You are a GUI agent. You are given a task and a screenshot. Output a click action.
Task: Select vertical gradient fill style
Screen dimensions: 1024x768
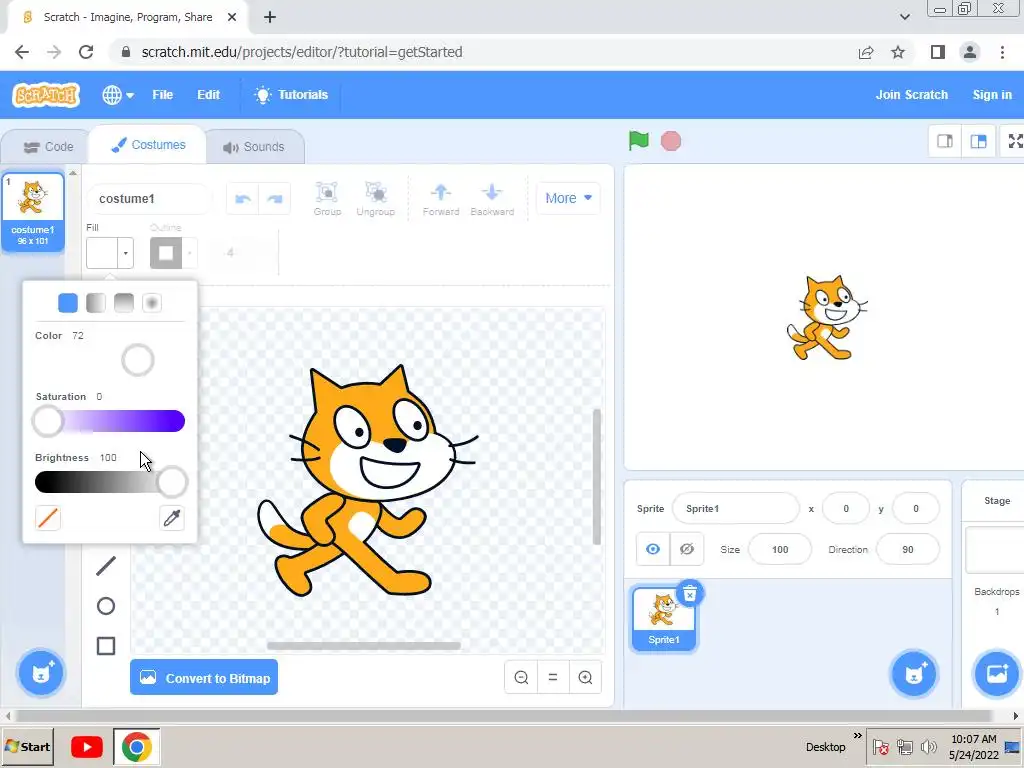click(124, 303)
